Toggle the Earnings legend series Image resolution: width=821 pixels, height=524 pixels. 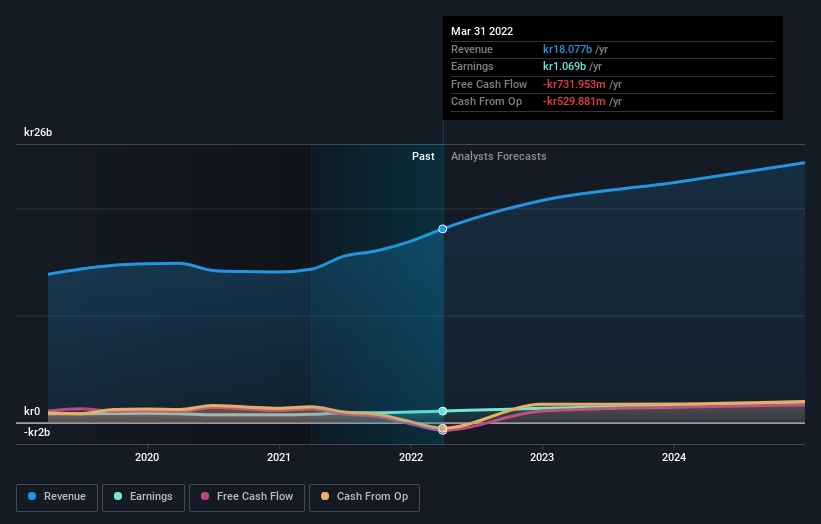tap(143, 497)
